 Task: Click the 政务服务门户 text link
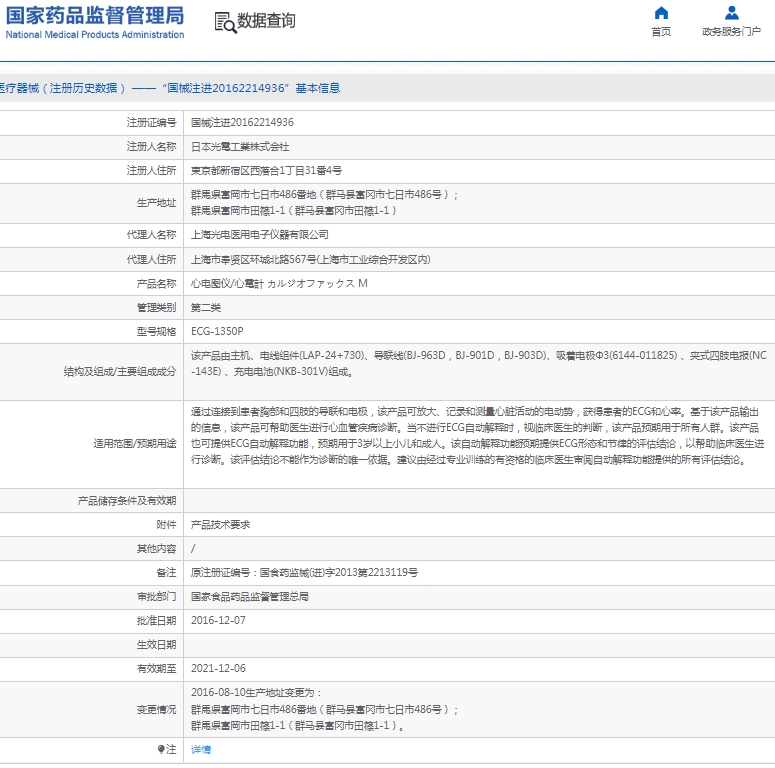pos(732,32)
